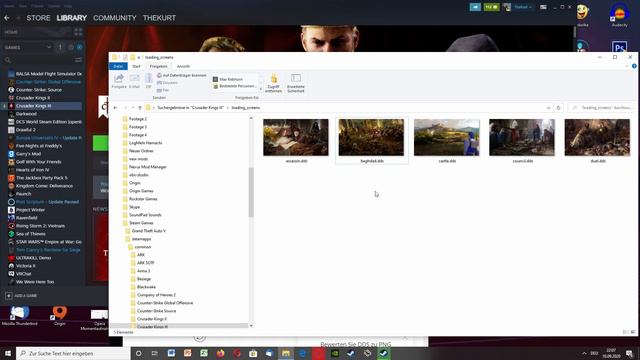This screenshot has height=360, width=640.
Task: Open the LIBRARY section in Steam
Action: 71,18
